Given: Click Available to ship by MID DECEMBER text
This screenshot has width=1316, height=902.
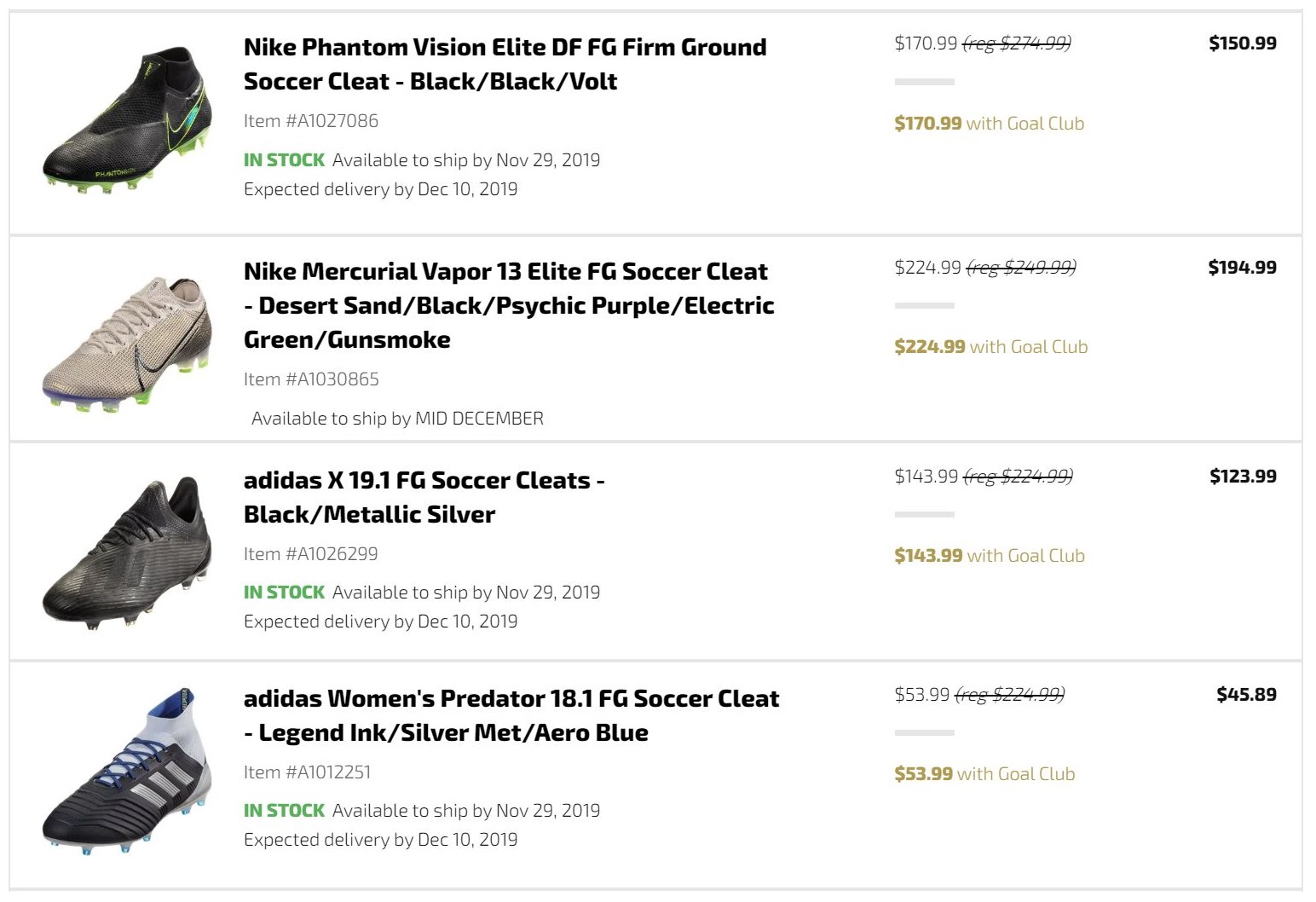Looking at the screenshot, I should click(397, 419).
